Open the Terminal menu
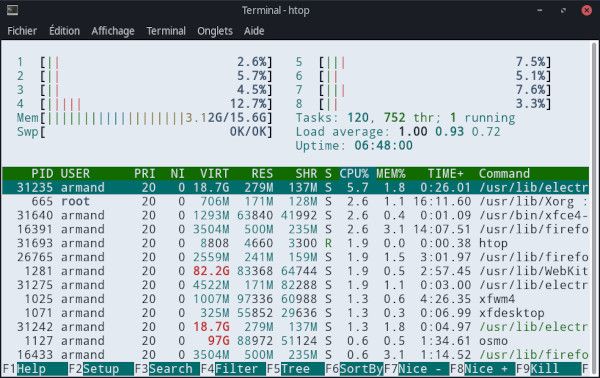This screenshot has width=600, height=378. point(166,31)
